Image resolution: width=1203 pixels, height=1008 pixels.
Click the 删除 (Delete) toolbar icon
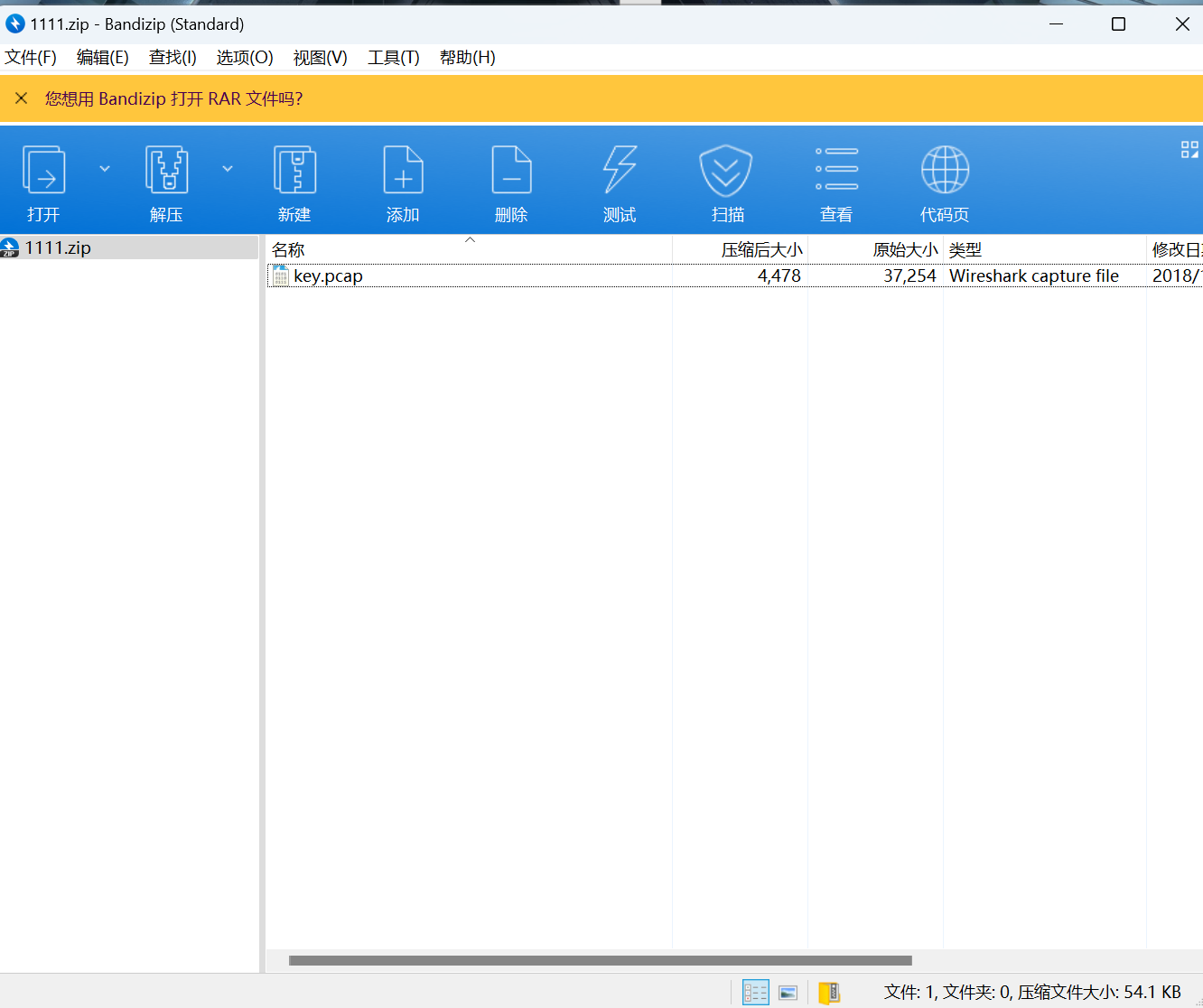click(x=511, y=170)
